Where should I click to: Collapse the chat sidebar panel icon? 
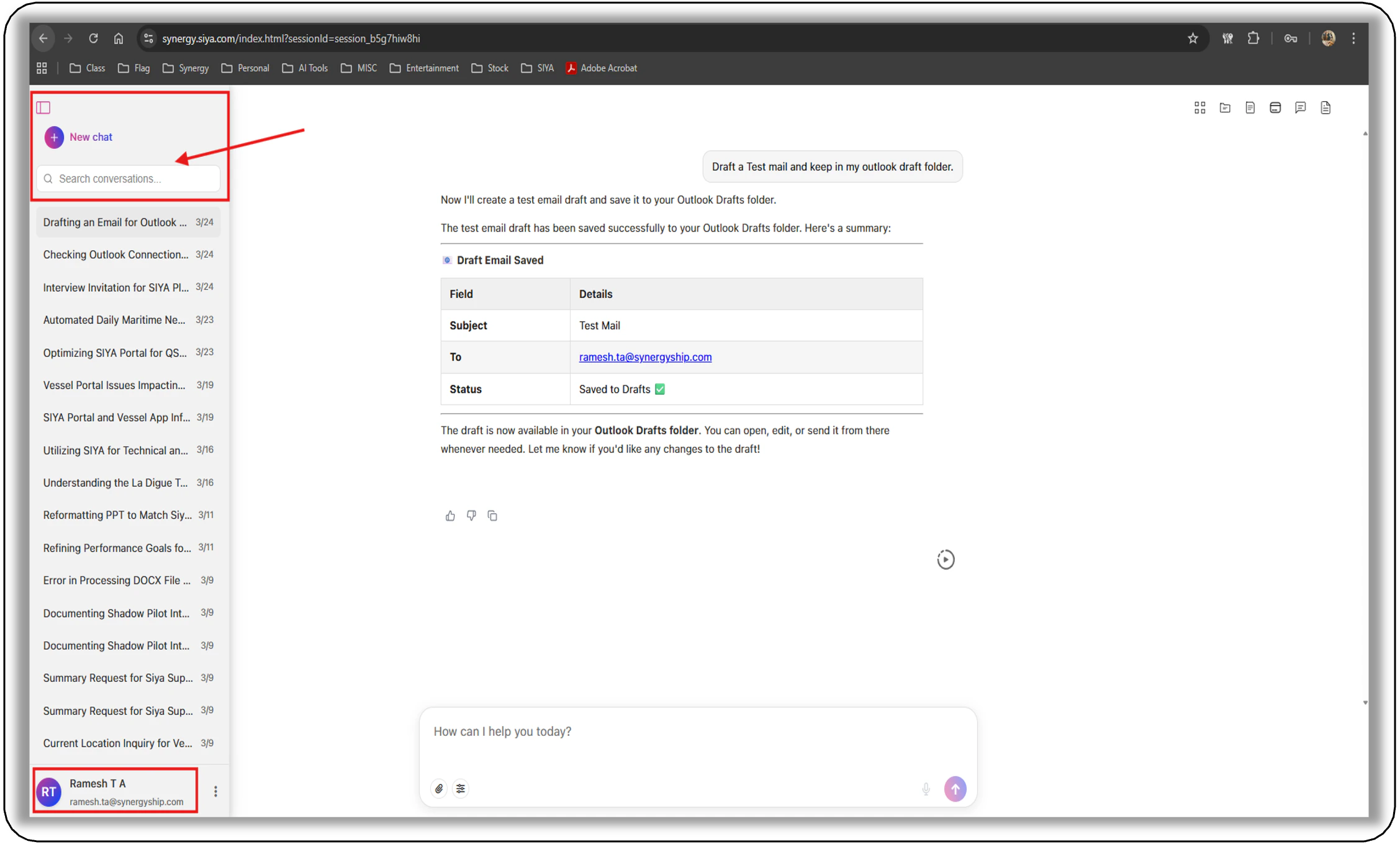click(43, 107)
